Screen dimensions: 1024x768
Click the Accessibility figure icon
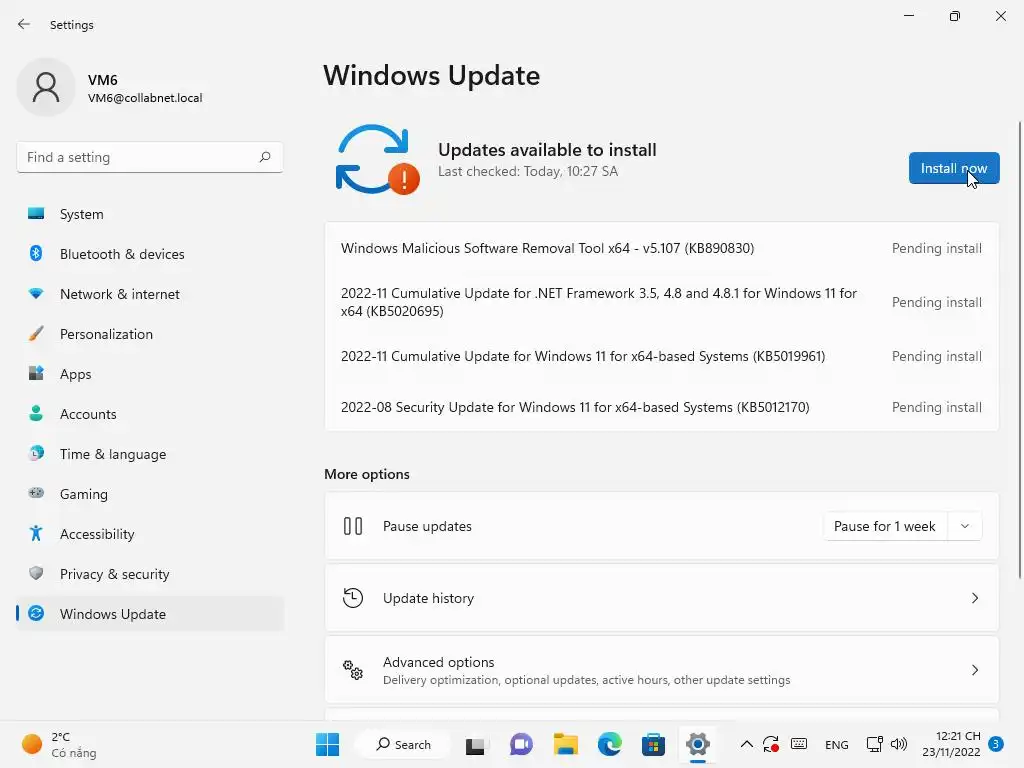(36, 534)
